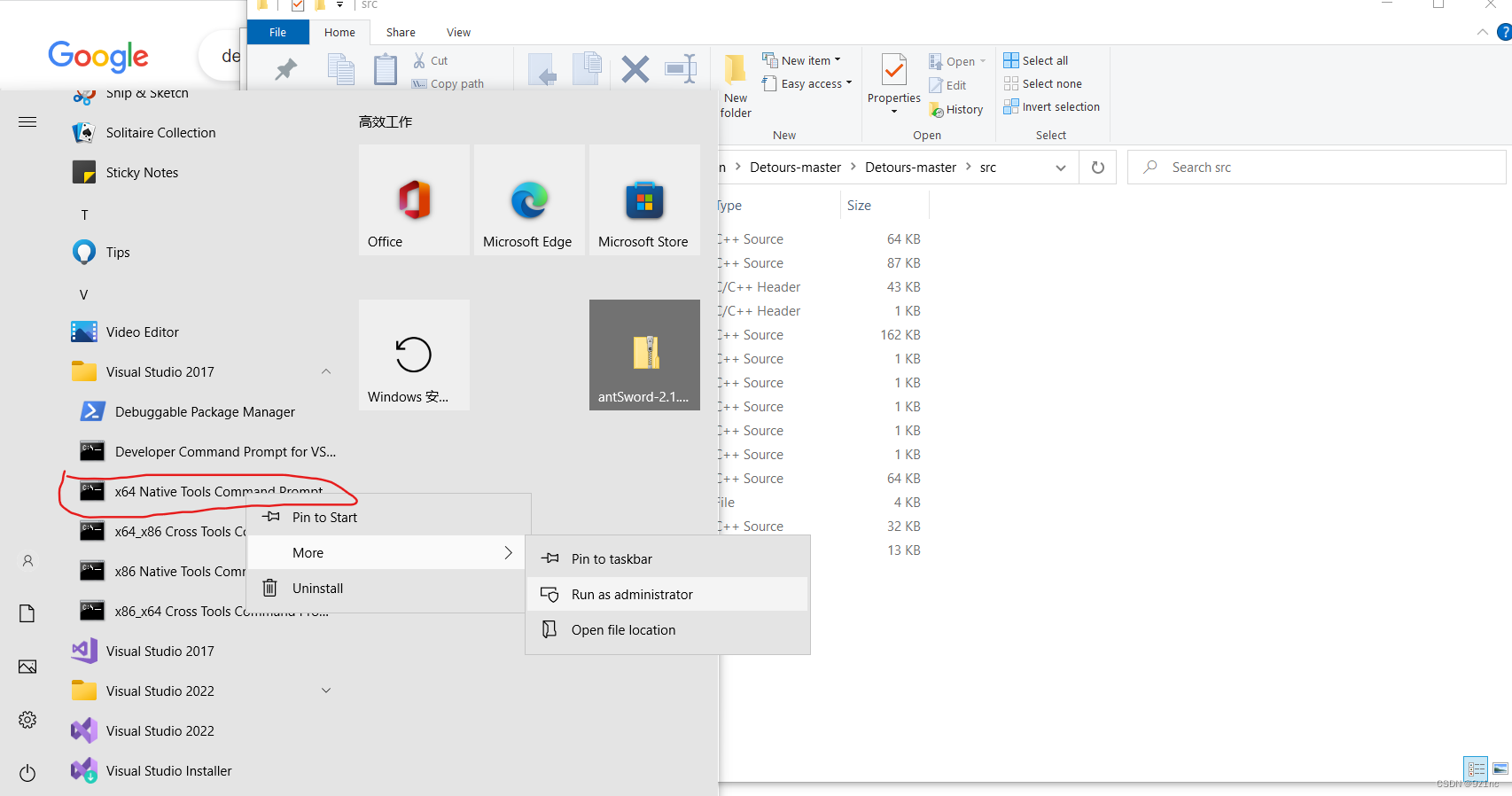Open the New item dropdown
1512x796 pixels.
click(x=802, y=60)
